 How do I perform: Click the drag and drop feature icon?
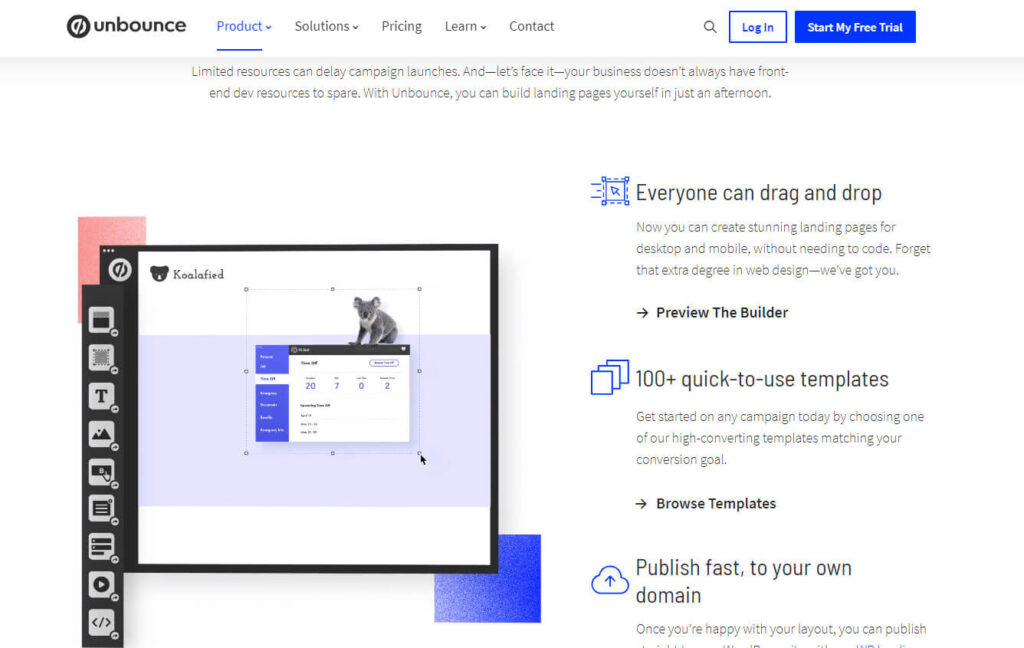[x=610, y=191]
